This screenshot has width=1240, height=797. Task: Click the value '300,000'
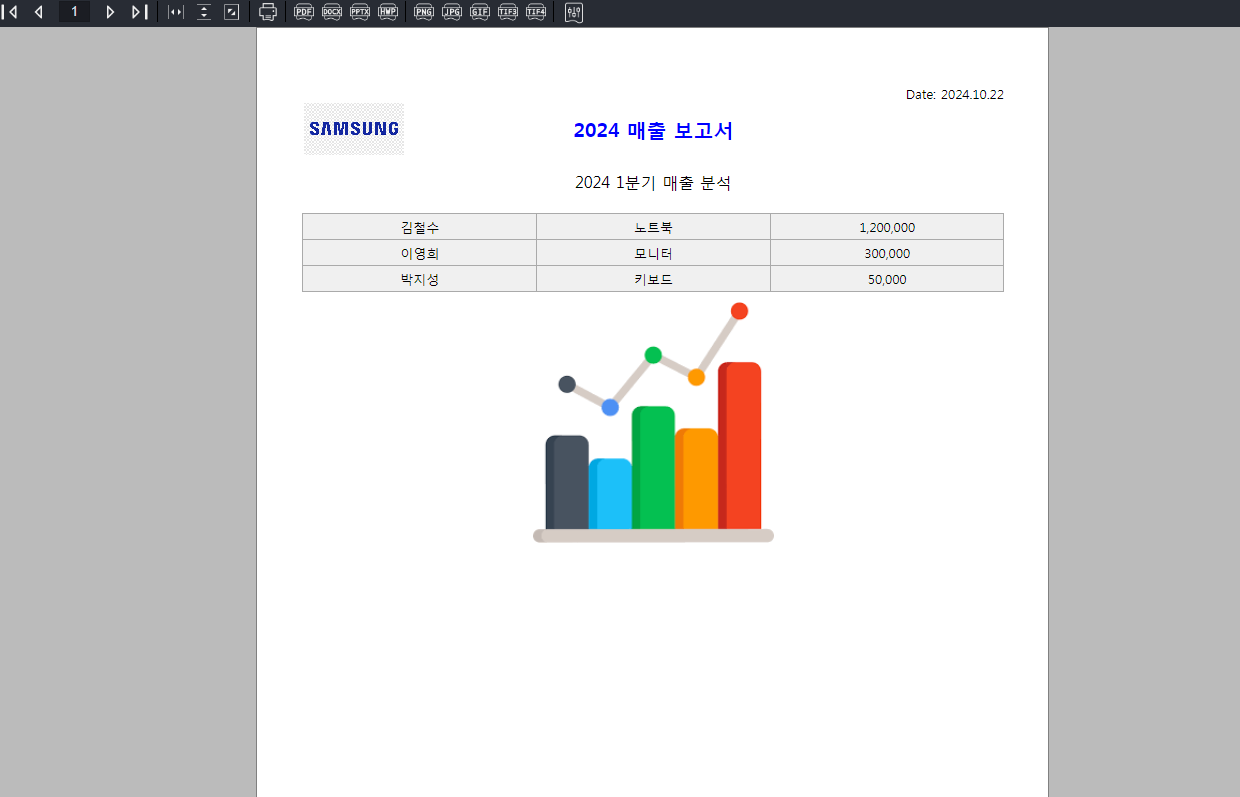[887, 253]
